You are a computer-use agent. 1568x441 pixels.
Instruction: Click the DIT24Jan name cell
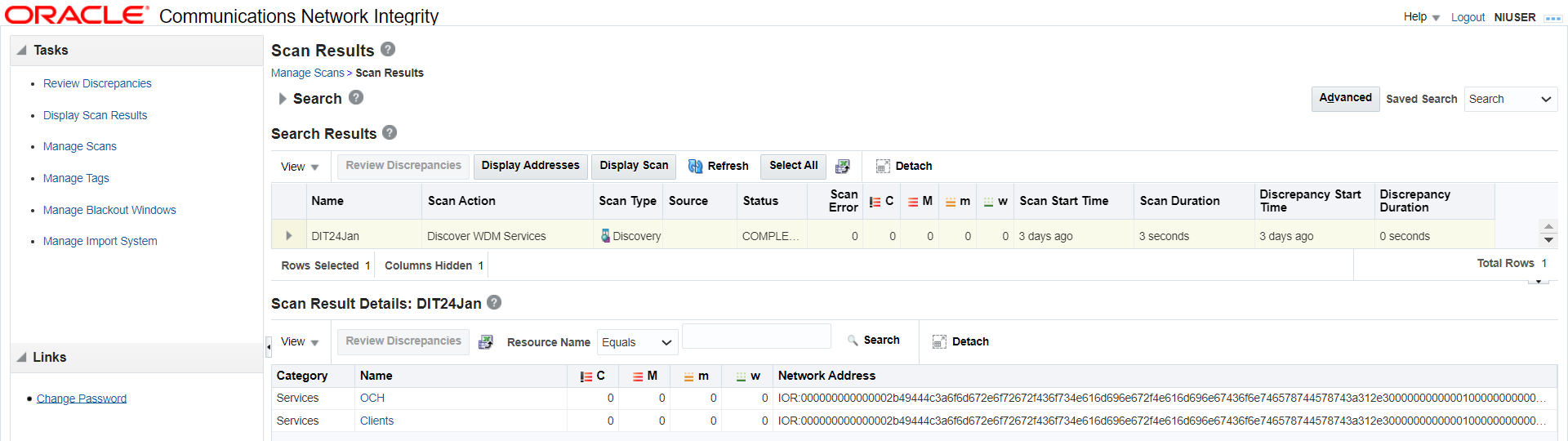coord(363,236)
